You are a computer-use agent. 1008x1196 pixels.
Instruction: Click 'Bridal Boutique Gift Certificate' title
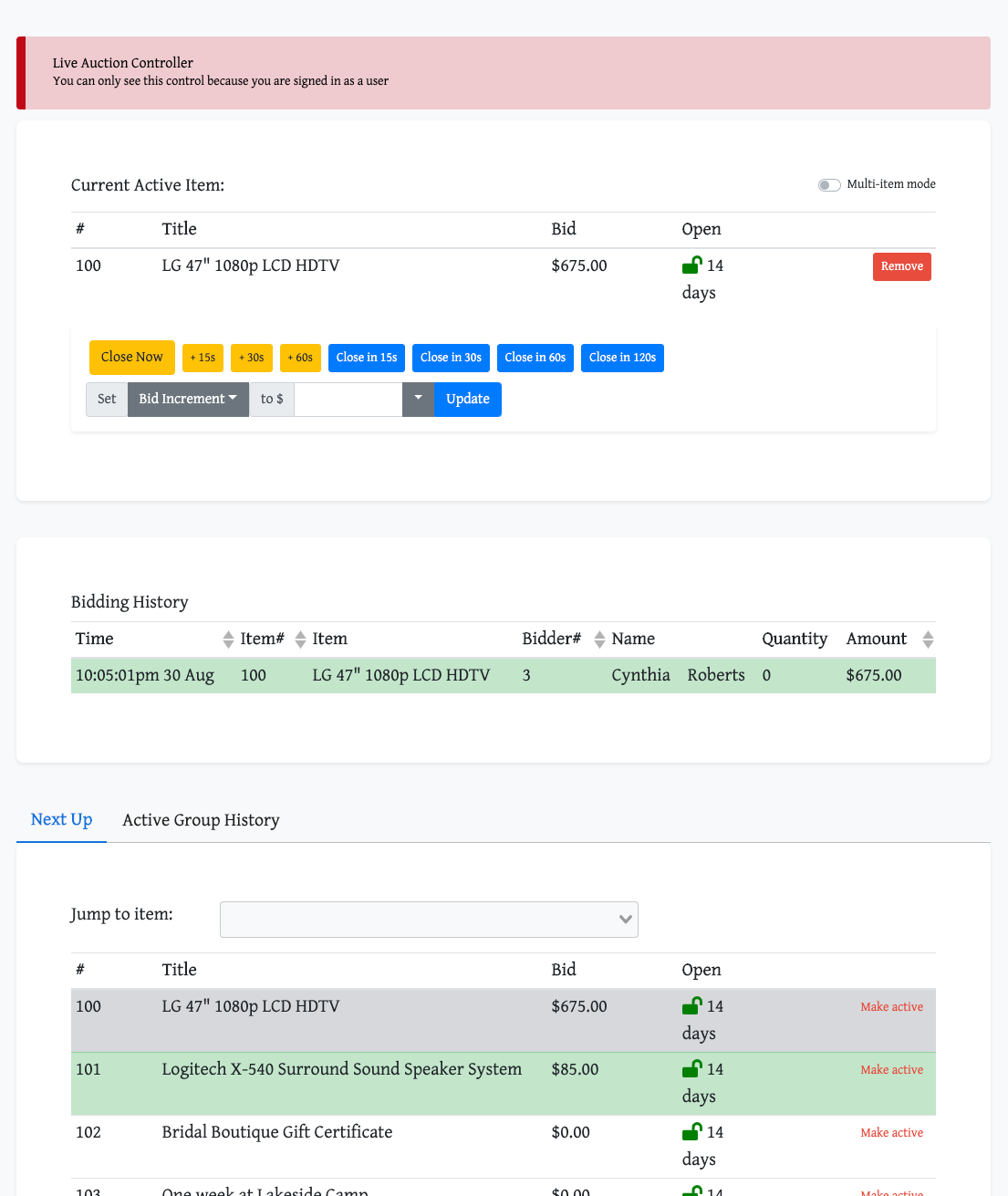coord(277,1132)
